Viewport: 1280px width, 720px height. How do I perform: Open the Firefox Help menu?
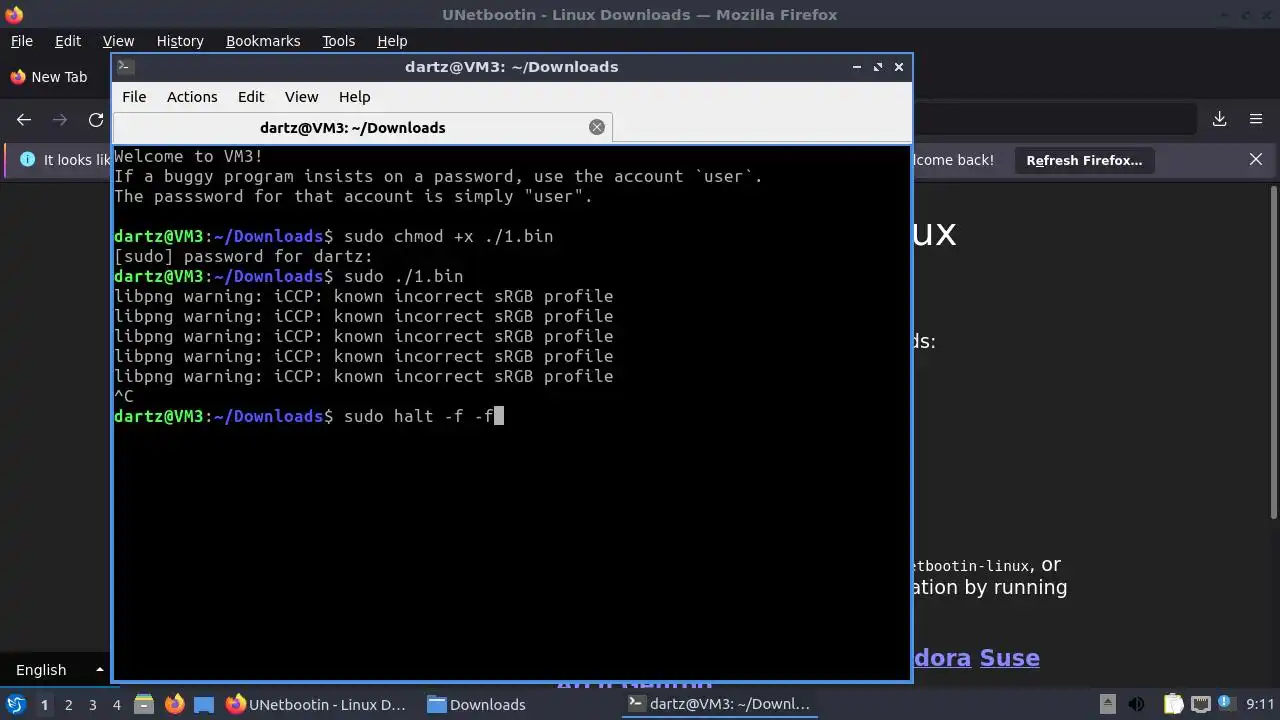(x=392, y=41)
